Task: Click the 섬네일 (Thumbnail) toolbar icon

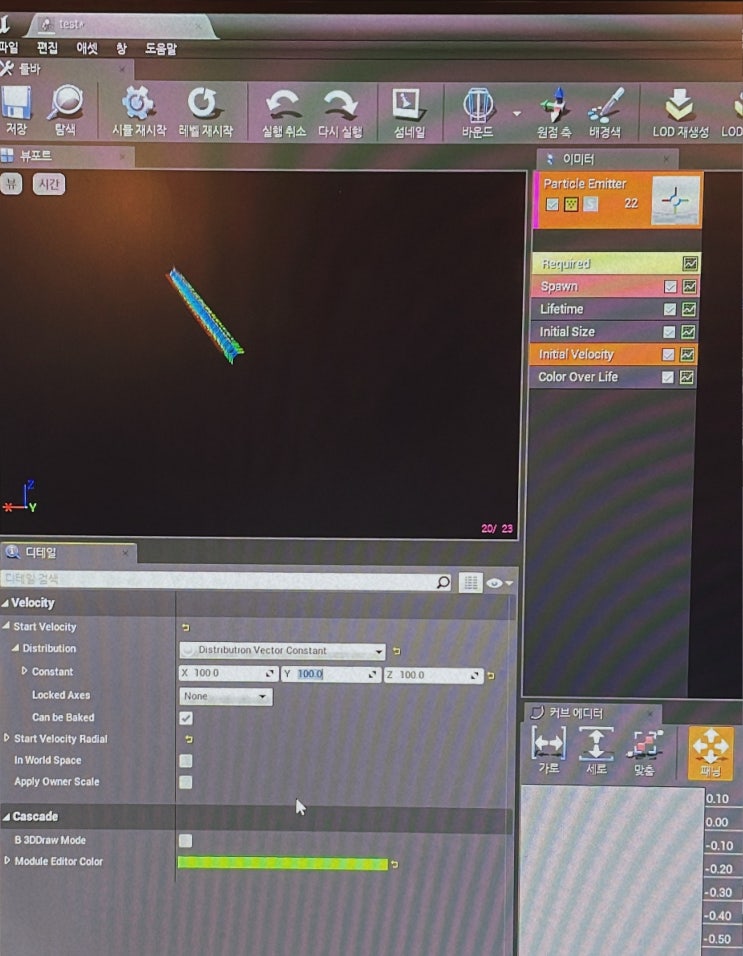Action: pyautogui.click(x=408, y=104)
